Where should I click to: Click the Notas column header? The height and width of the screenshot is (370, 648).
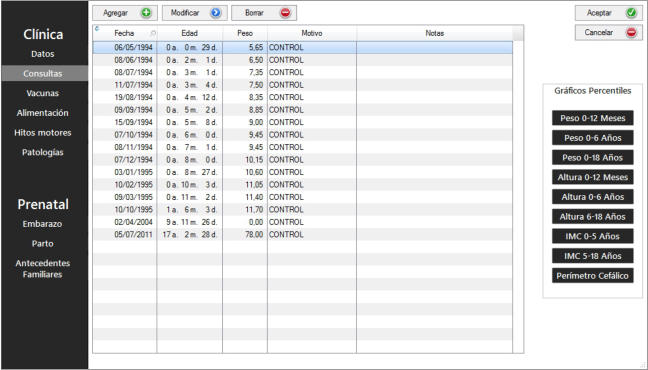[435, 33]
